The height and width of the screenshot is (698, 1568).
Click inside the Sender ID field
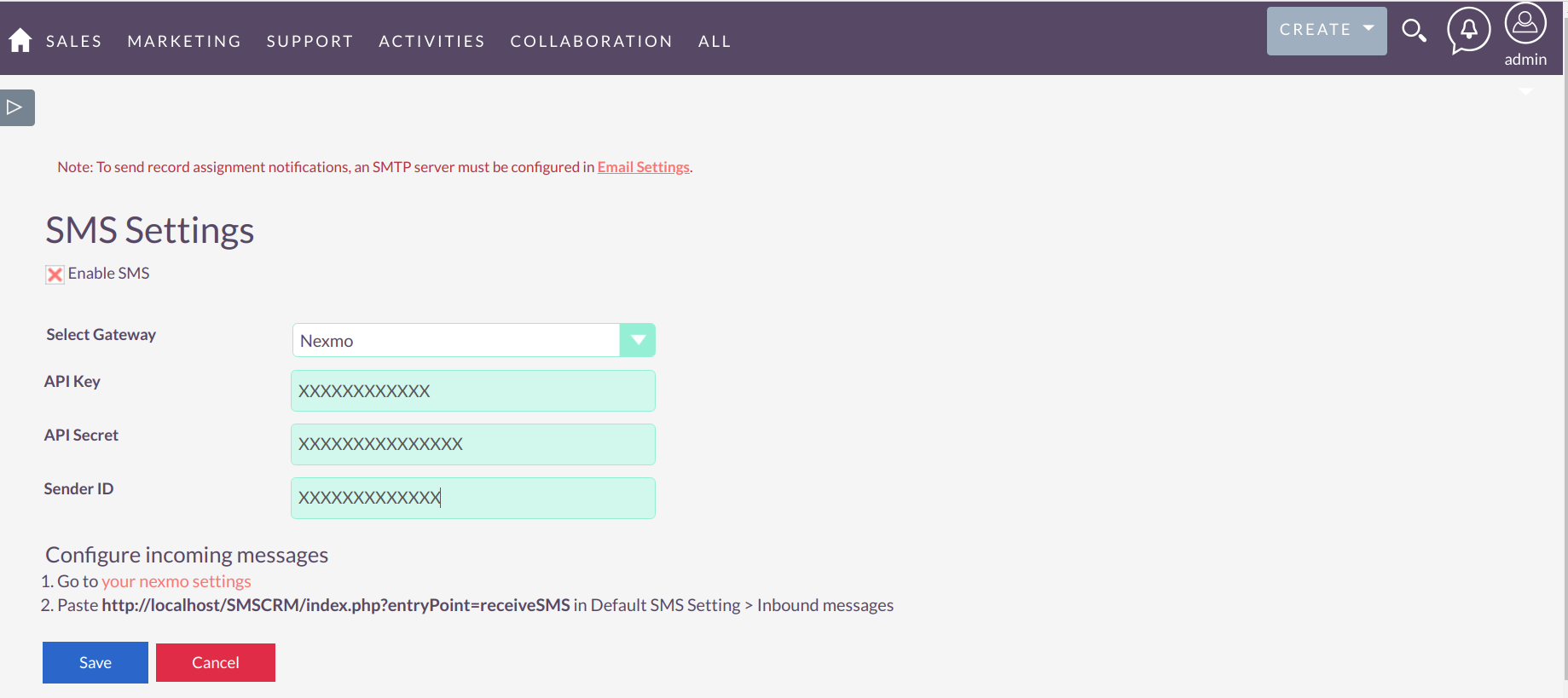(472, 498)
